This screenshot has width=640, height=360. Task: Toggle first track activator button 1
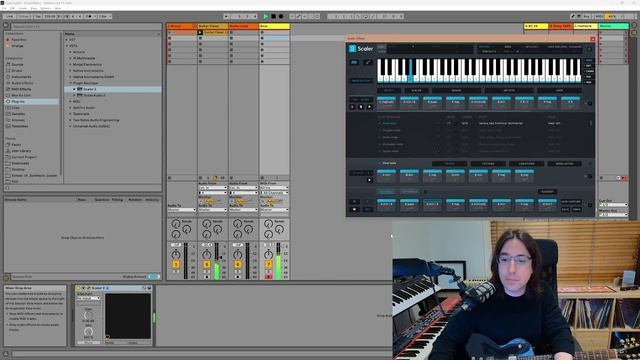point(176,264)
